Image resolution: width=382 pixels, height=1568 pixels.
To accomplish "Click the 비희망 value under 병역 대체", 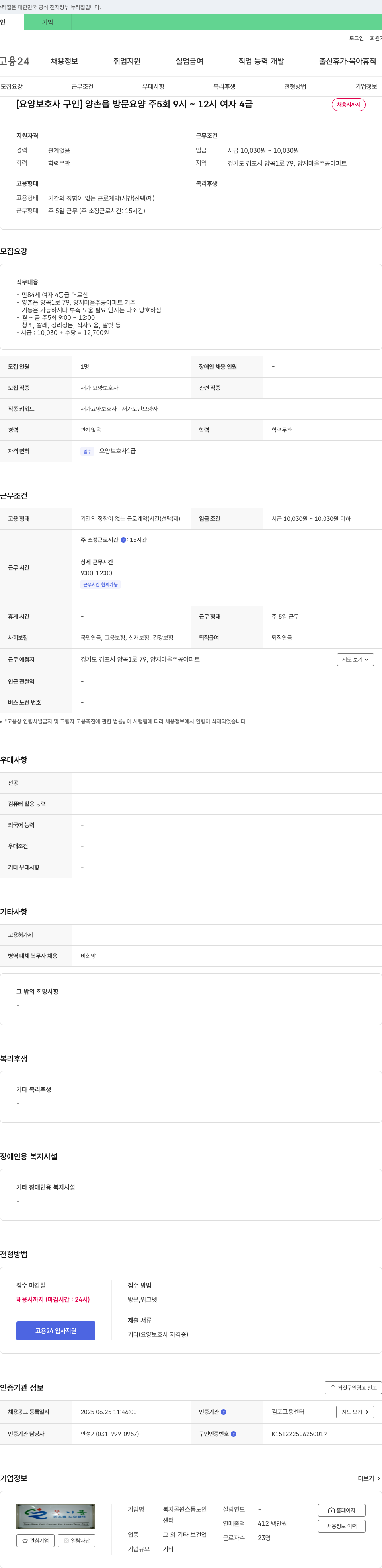I will click(88, 956).
